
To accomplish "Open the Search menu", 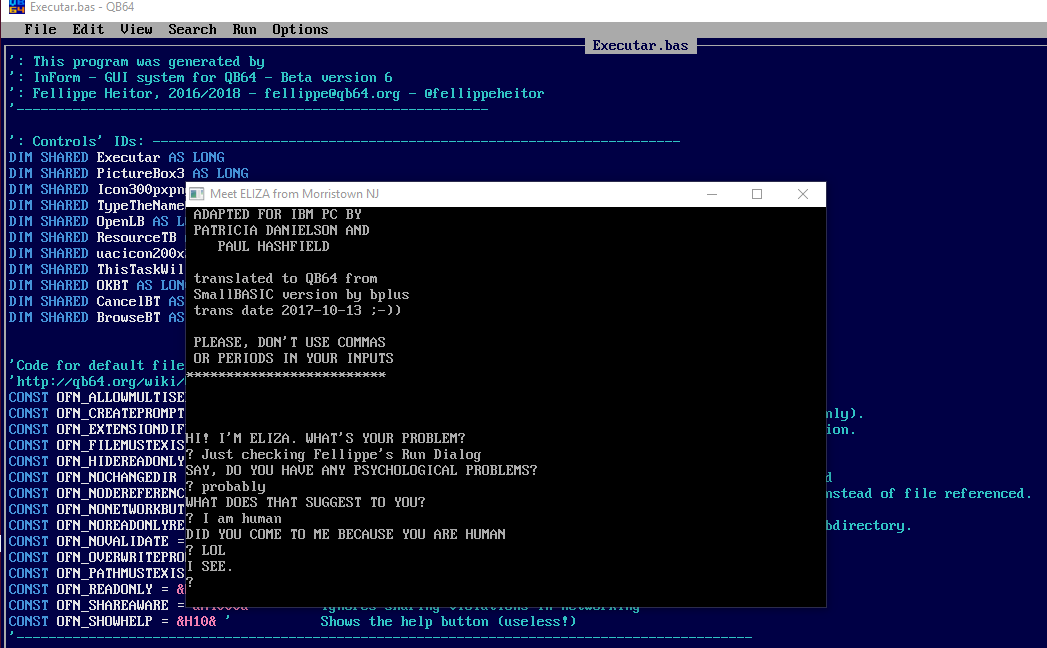I will click(x=192, y=29).
